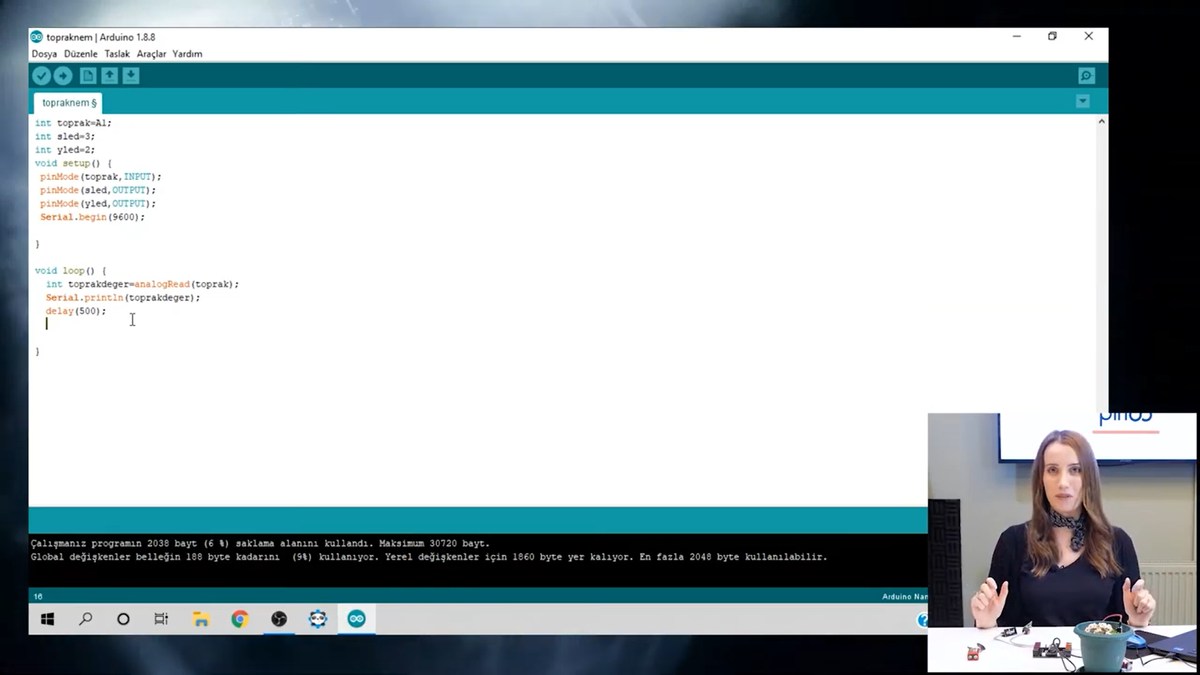The image size is (1200, 675).
Task: Save the sketch with the down-arrow icon
Action: (x=131, y=76)
